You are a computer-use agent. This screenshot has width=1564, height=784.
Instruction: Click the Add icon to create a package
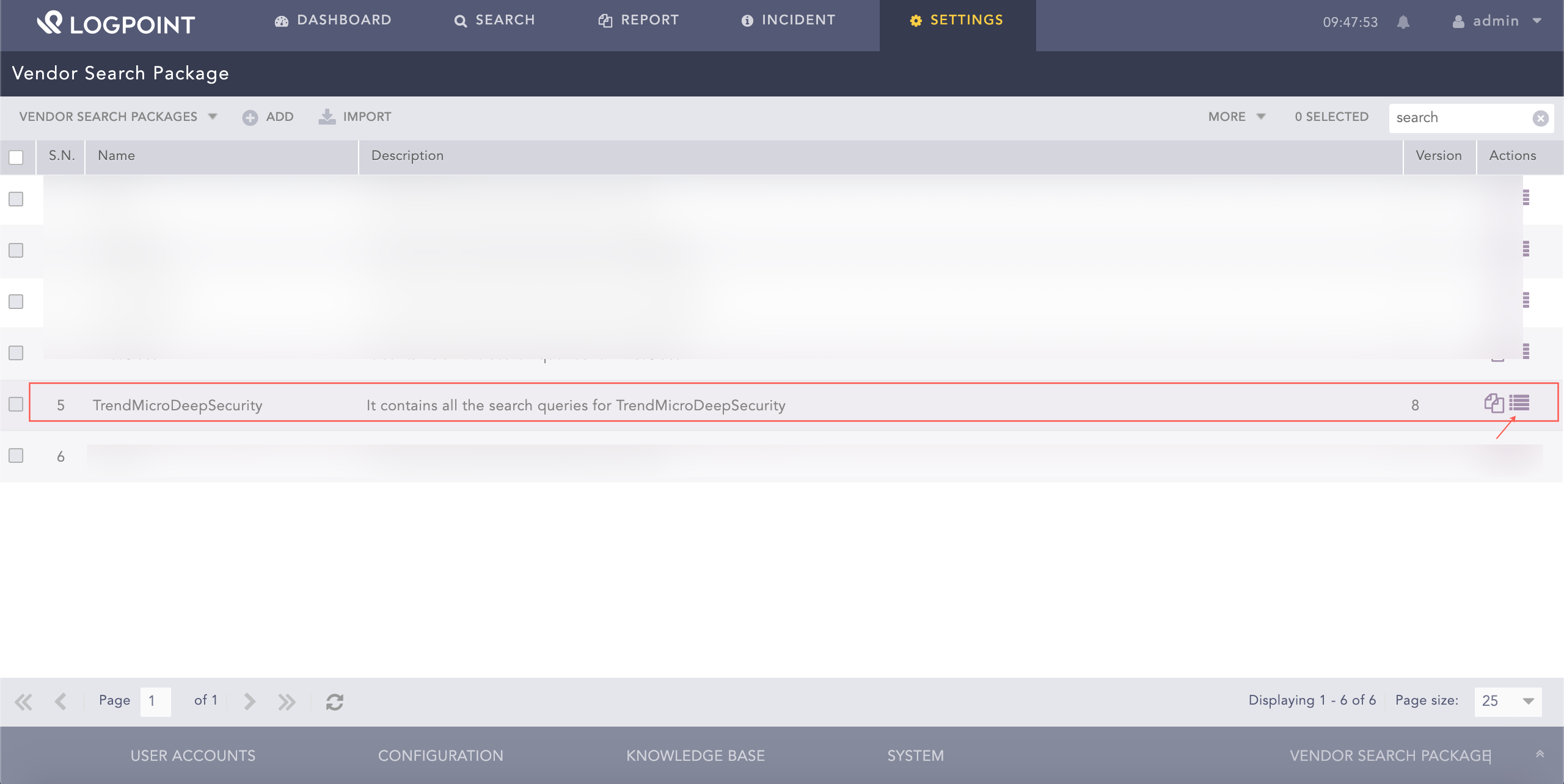coord(250,117)
